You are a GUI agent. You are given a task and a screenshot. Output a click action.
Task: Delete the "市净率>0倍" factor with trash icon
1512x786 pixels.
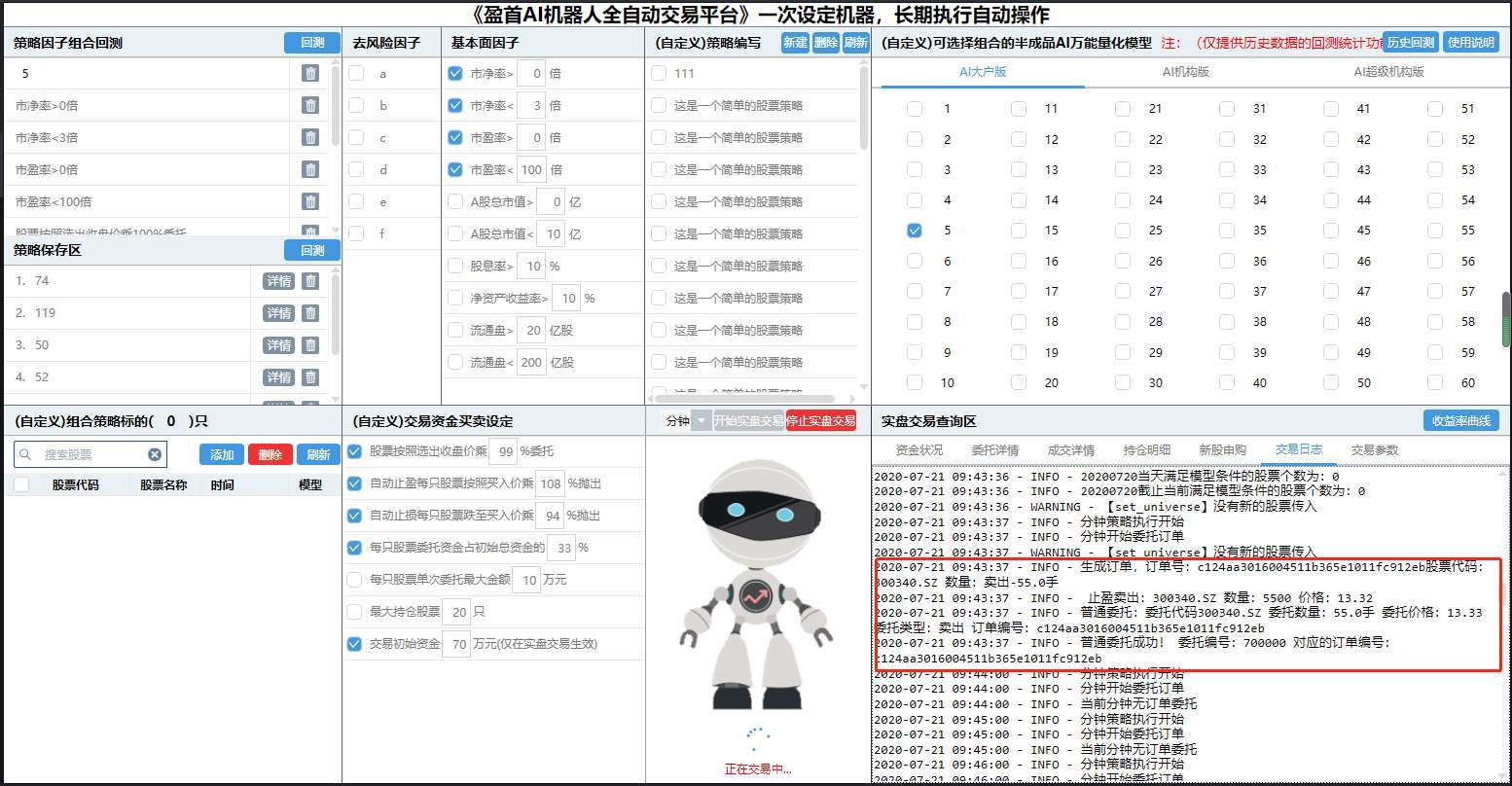pyautogui.click(x=311, y=105)
